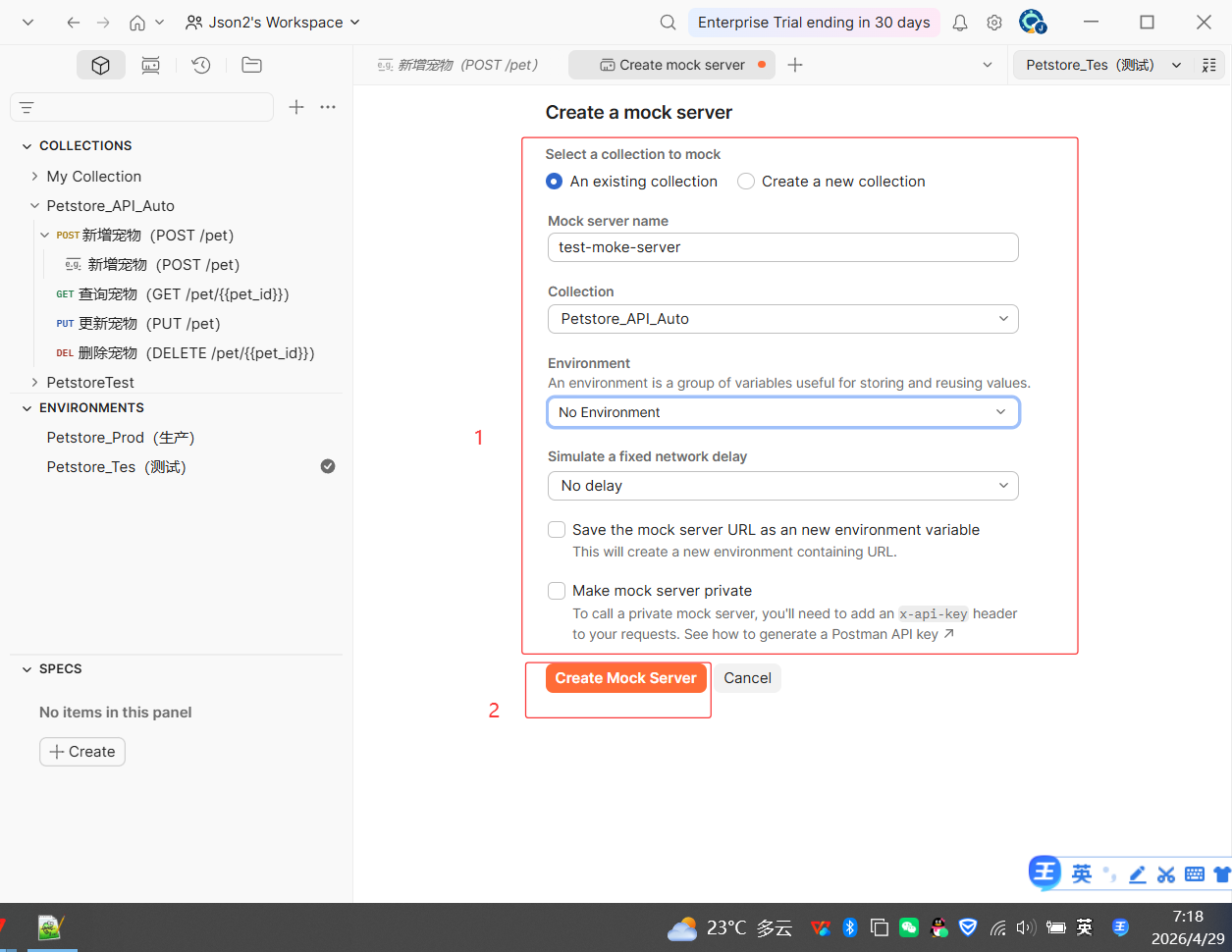The image size is (1232, 952).
Task: Collapse the ENVIRONMENTS section
Action: [27, 408]
